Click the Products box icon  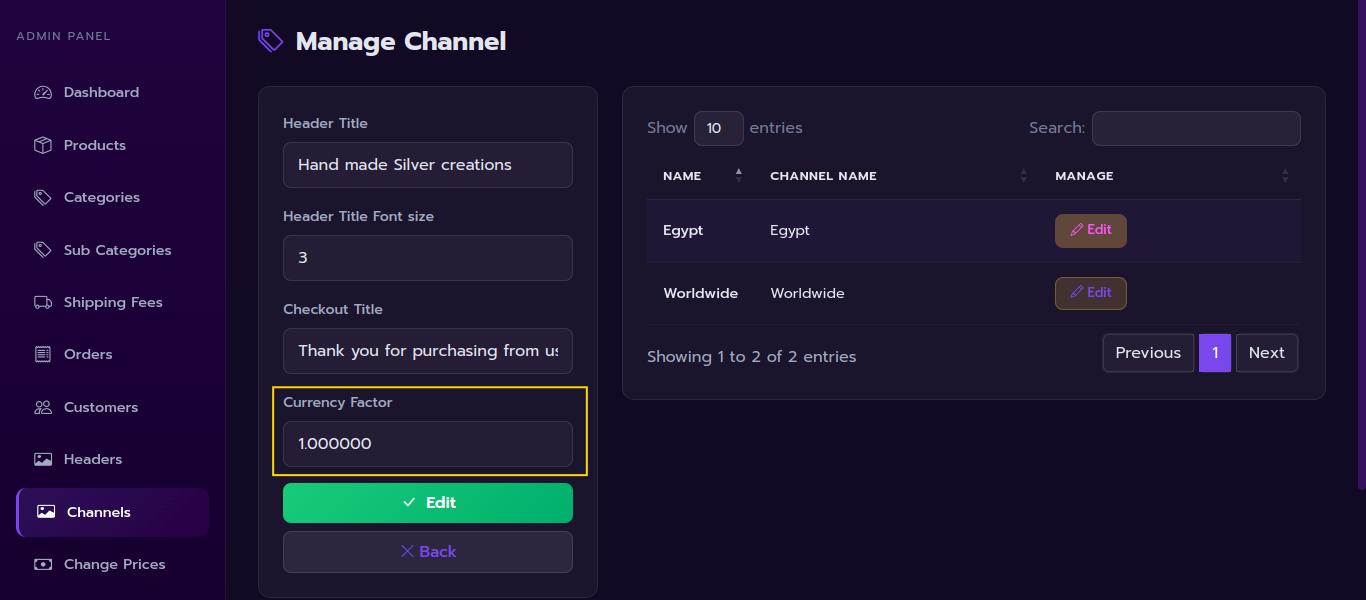point(42,145)
